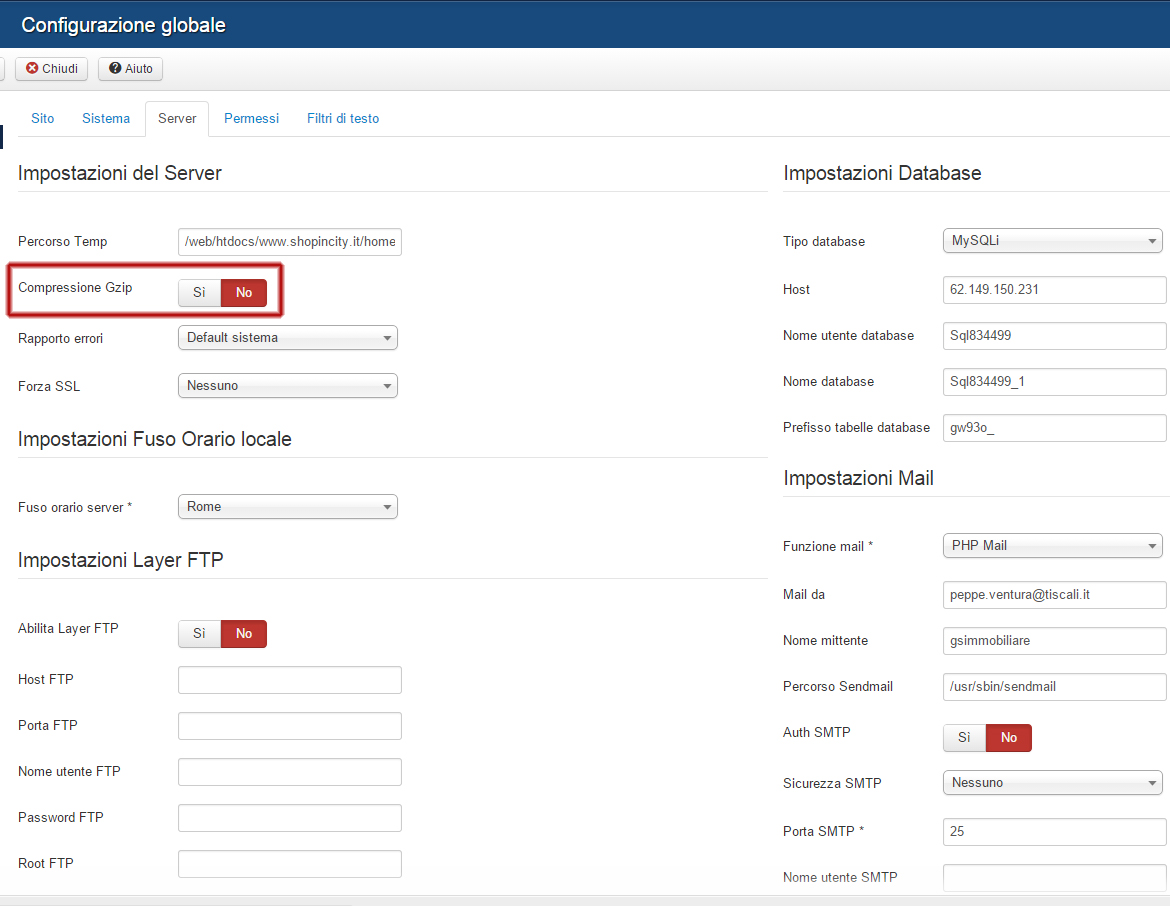Click the Chiudi button with red X icon
The width and height of the screenshot is (1170, 906).
(x=52, y=69)
